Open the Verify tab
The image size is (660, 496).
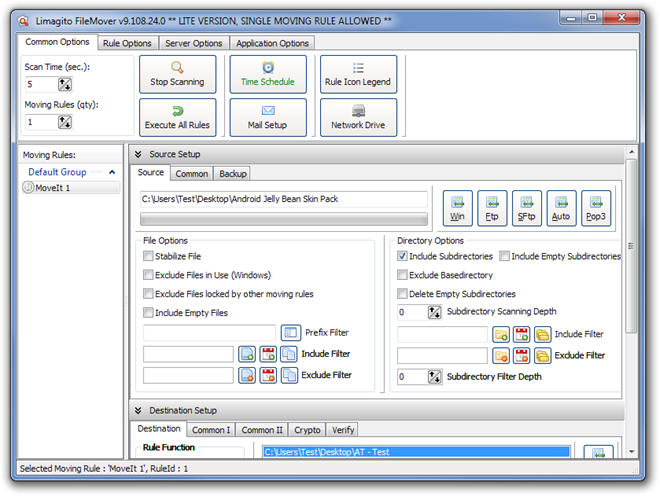pyautogui.click(x=343, y=430)
